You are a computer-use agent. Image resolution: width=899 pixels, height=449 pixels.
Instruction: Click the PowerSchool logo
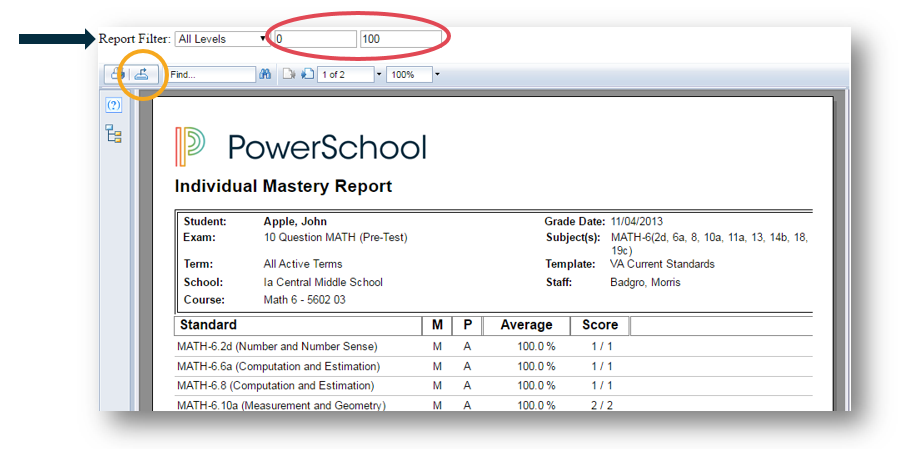coord(300,147)
